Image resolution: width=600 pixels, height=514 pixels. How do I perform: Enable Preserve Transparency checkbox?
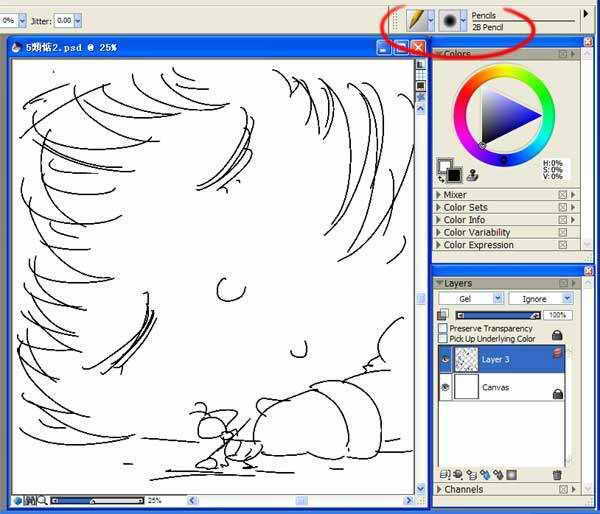[x=443, y=328]
